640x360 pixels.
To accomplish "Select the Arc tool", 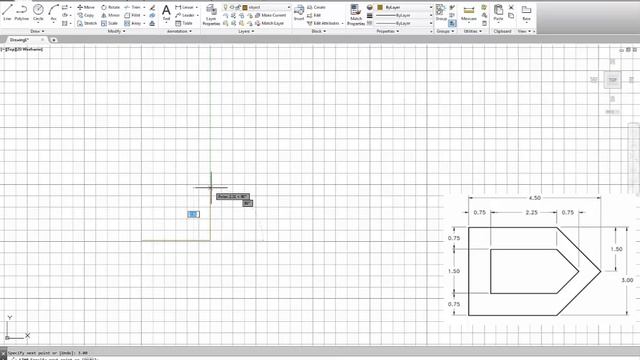I will click(53, 12).
